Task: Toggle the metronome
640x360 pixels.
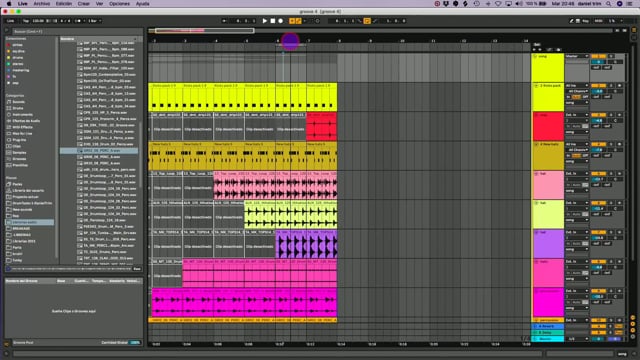Action: (79, 21)
